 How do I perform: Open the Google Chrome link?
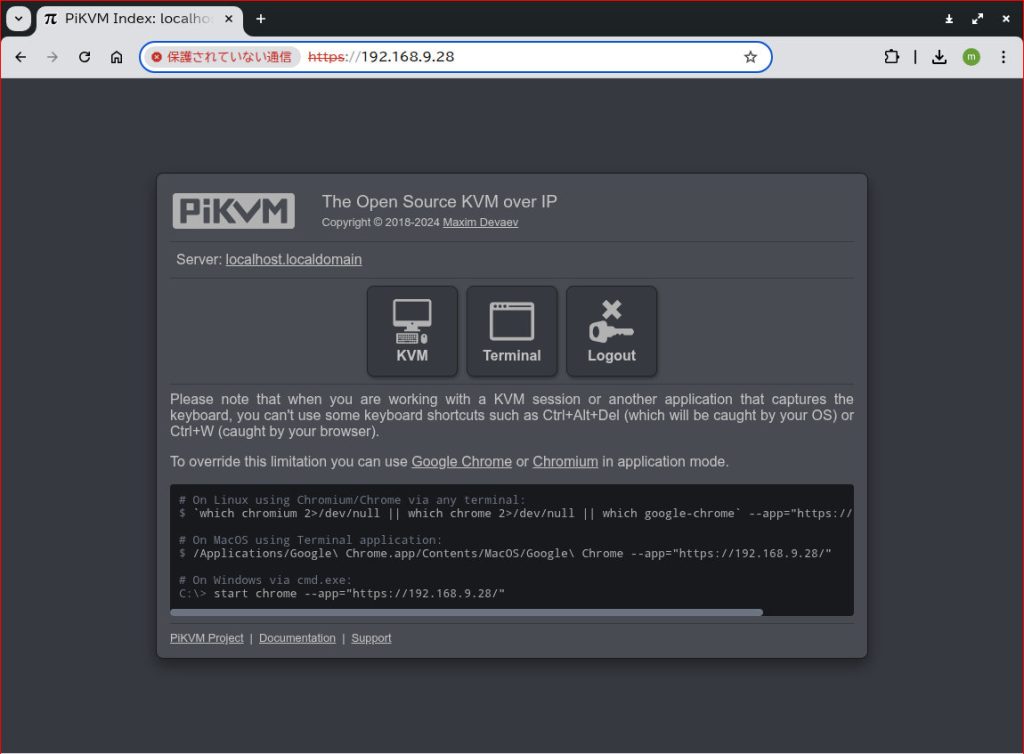coord(461,462)
